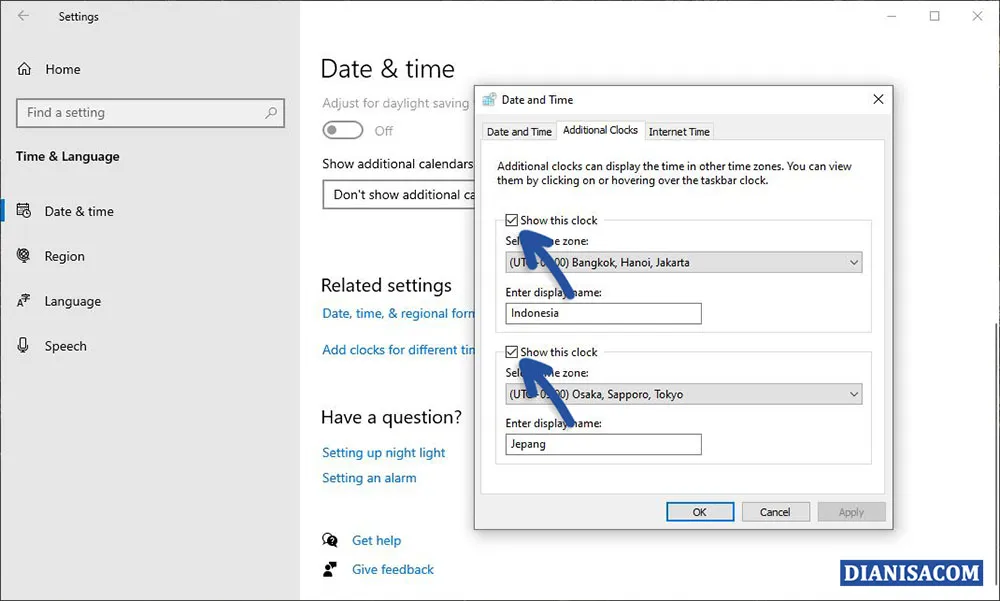This screenshot has width=1000, height=601.
Task: Click the search magnifier in Find a setting
Action: (272, 112)
